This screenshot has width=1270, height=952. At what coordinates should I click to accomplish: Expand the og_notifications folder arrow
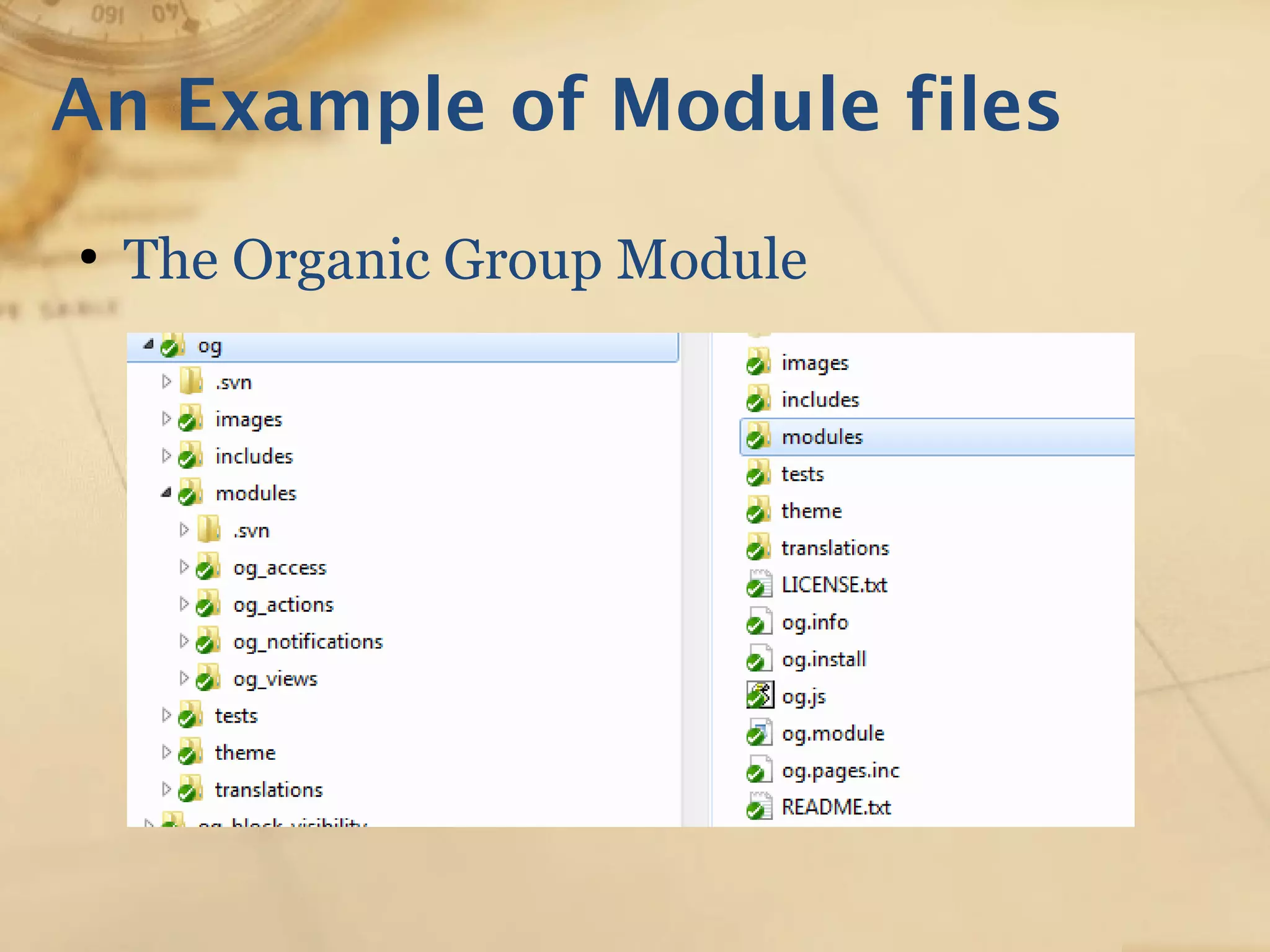[x=184, y=640]
